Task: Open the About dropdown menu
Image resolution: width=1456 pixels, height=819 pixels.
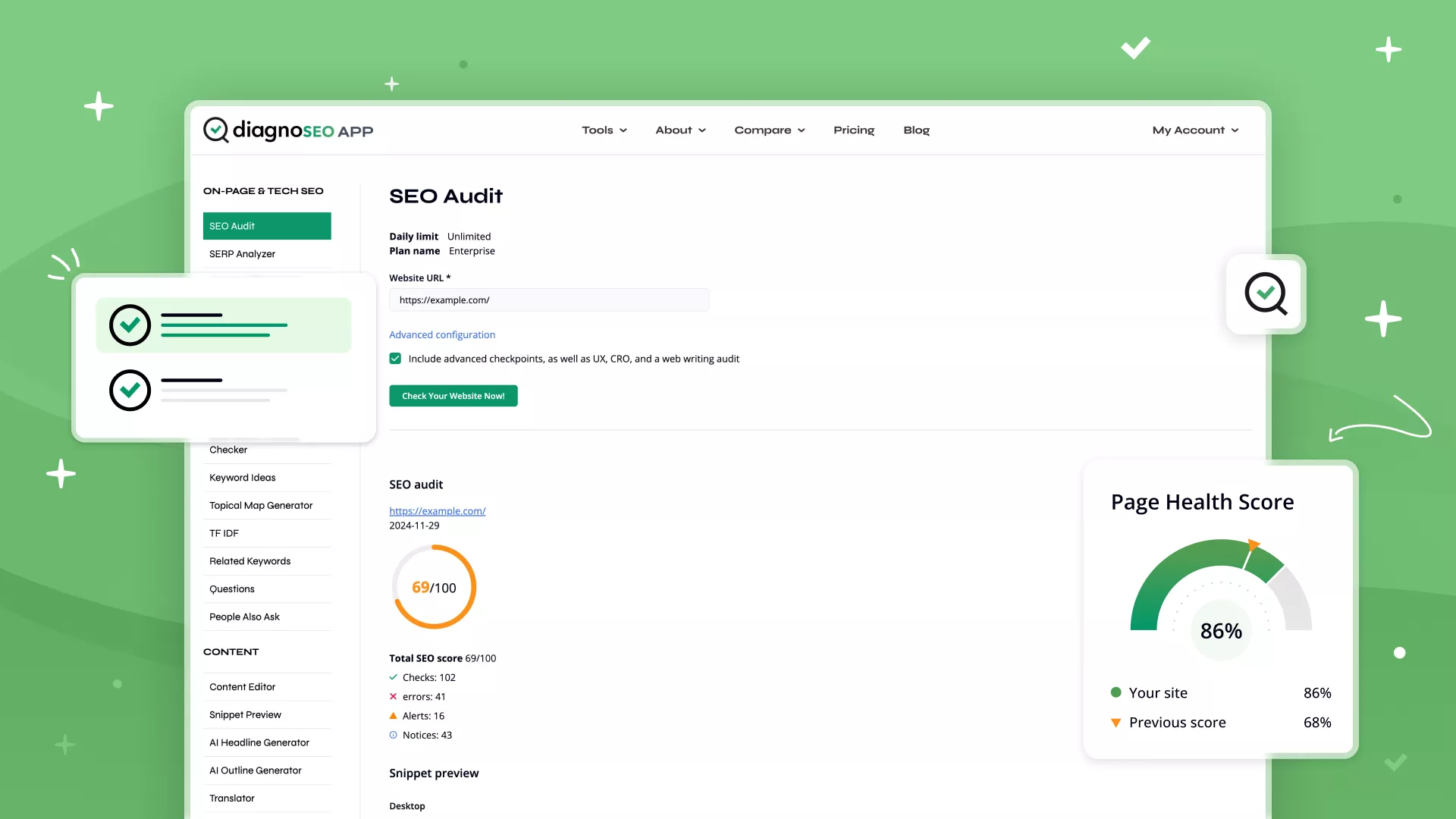Action: click(x=680, y=130)
